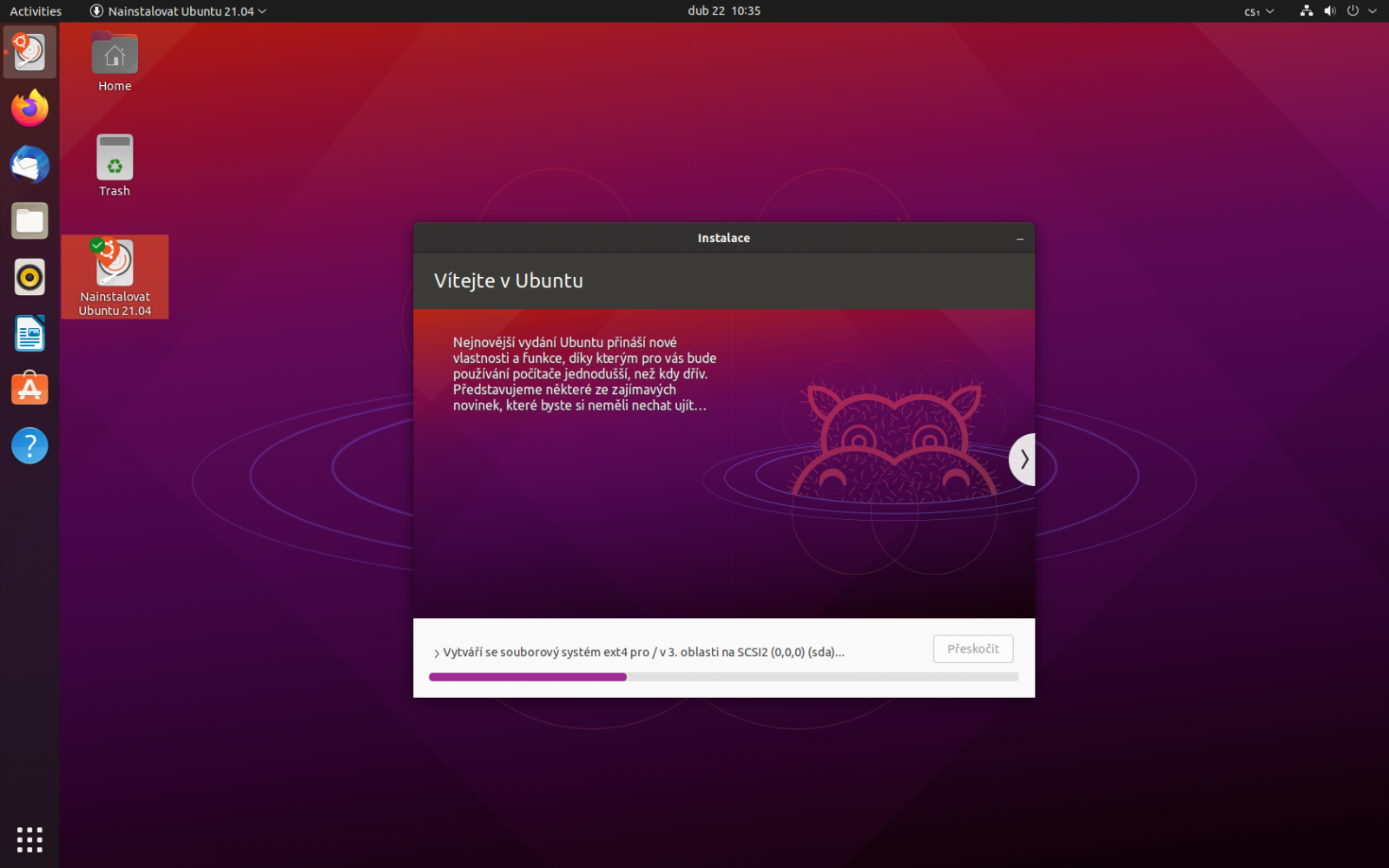Open the system status menu
This screenshot has width=1389, height=868.
click(1337, 11)
